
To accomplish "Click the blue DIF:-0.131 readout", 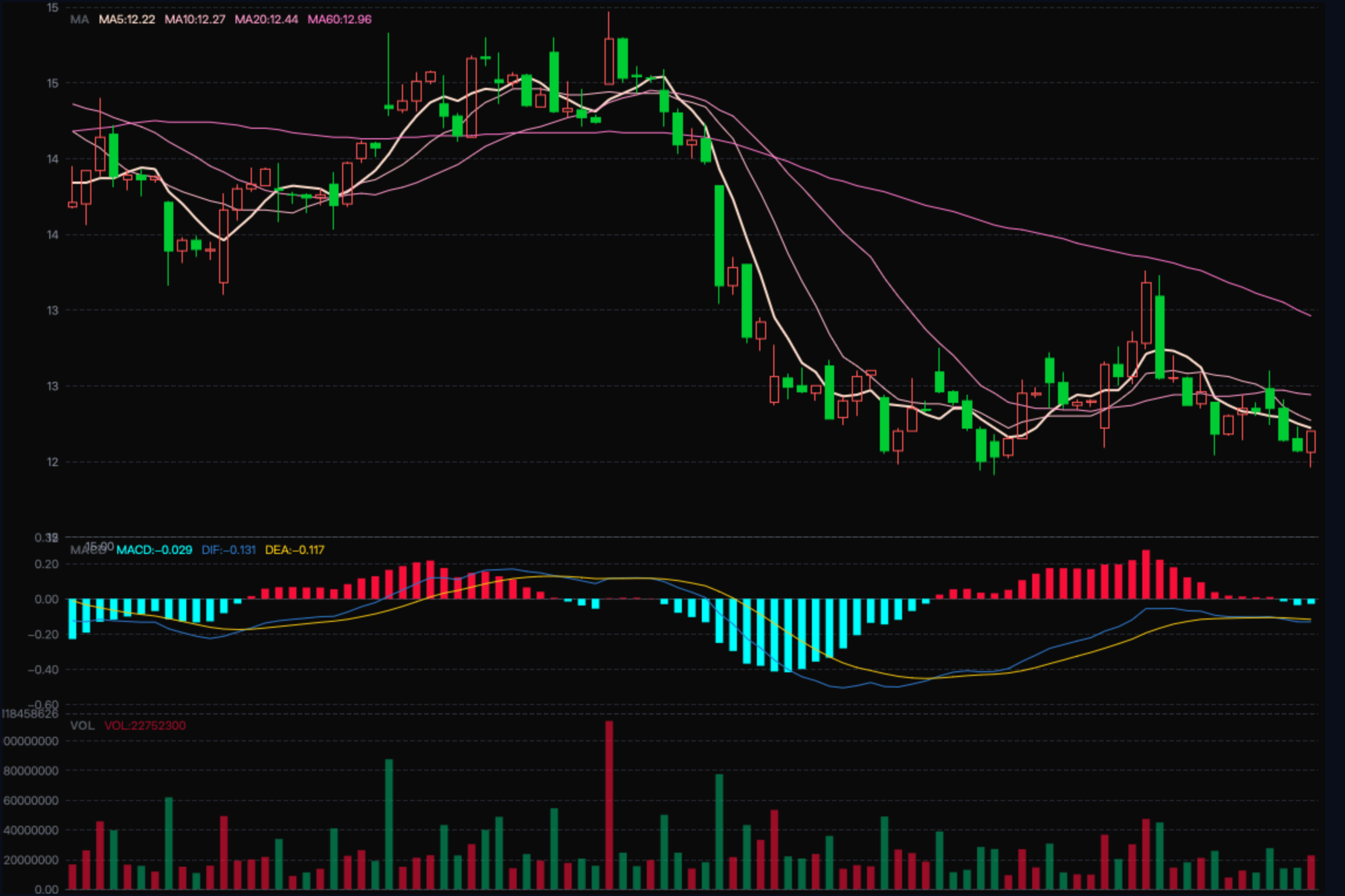I will tap(228, 550).
